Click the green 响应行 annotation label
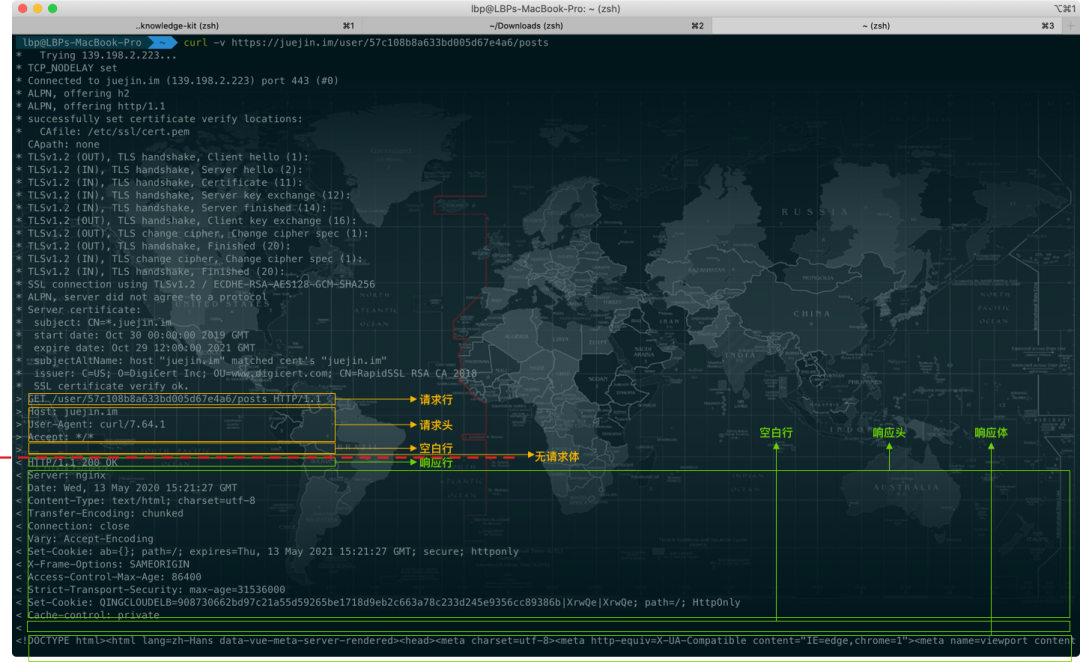This screenshot has width=1080, height=662. click(x=436, y=463)
